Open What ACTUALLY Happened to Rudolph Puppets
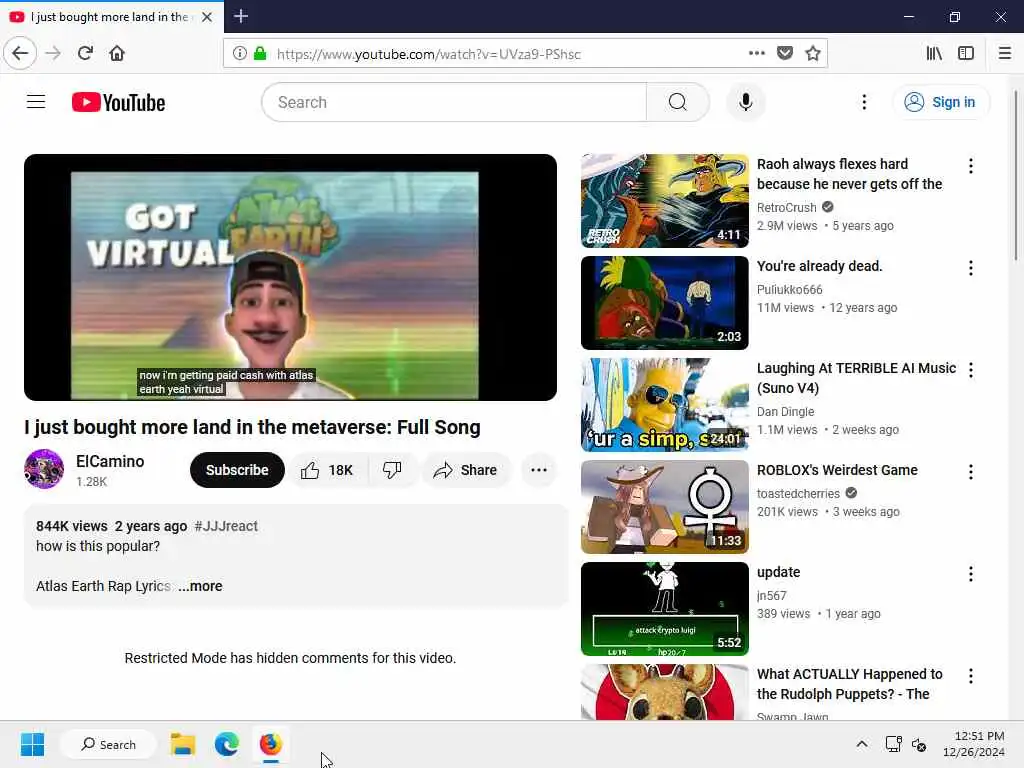This screenshot has height=768, width=1024. (850, 684)
